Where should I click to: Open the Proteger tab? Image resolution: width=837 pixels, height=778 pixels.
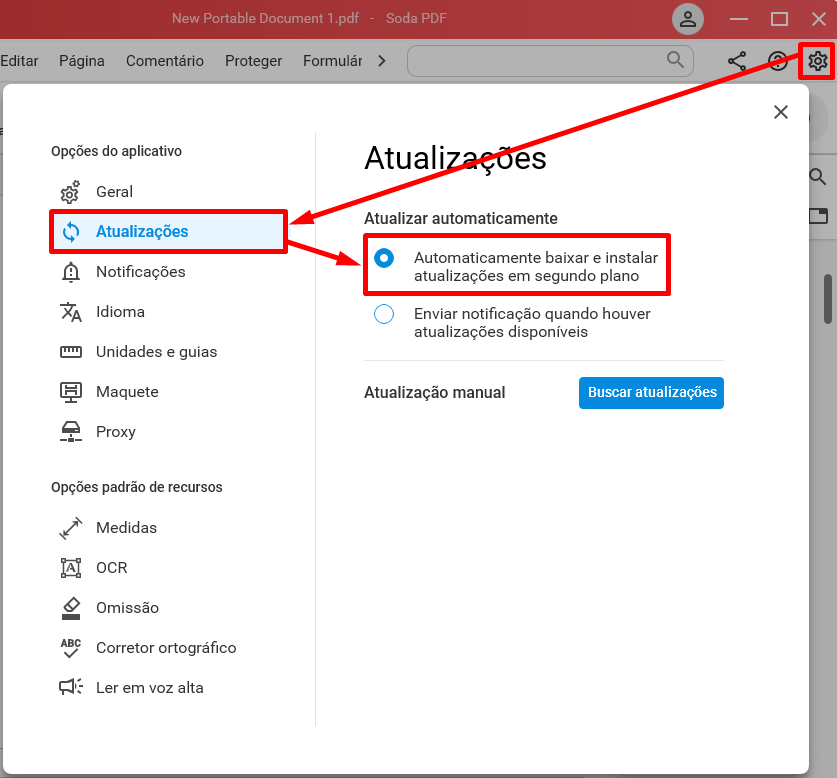click(x=253, y=61)
